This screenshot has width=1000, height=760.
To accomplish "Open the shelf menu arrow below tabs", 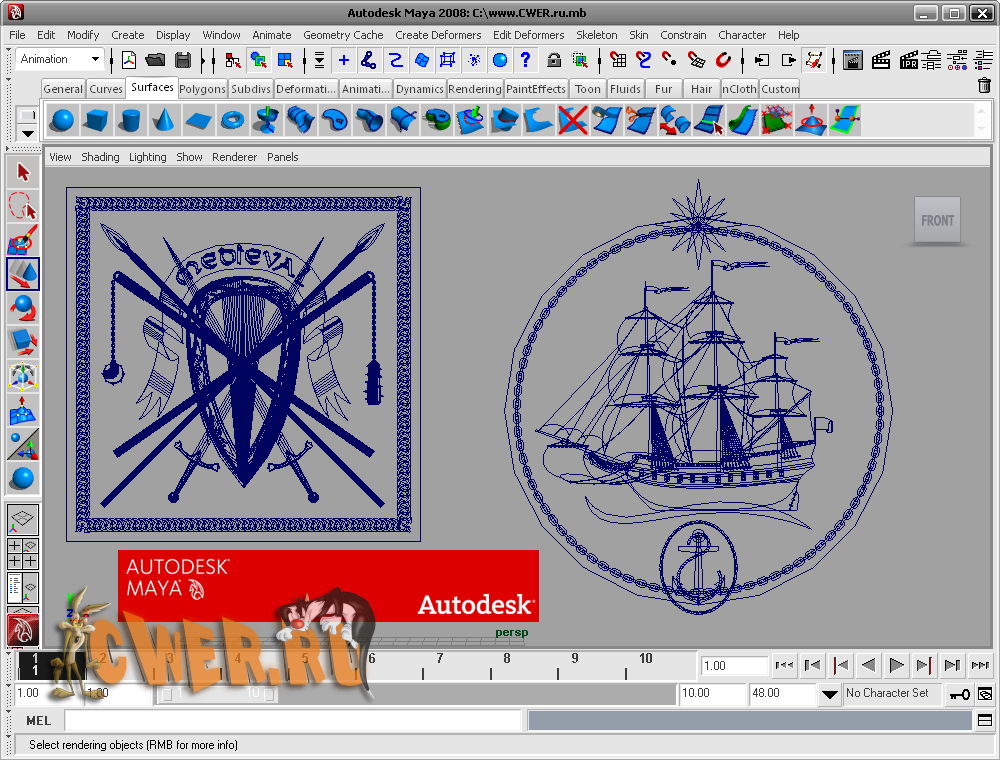I will [27, 133].
